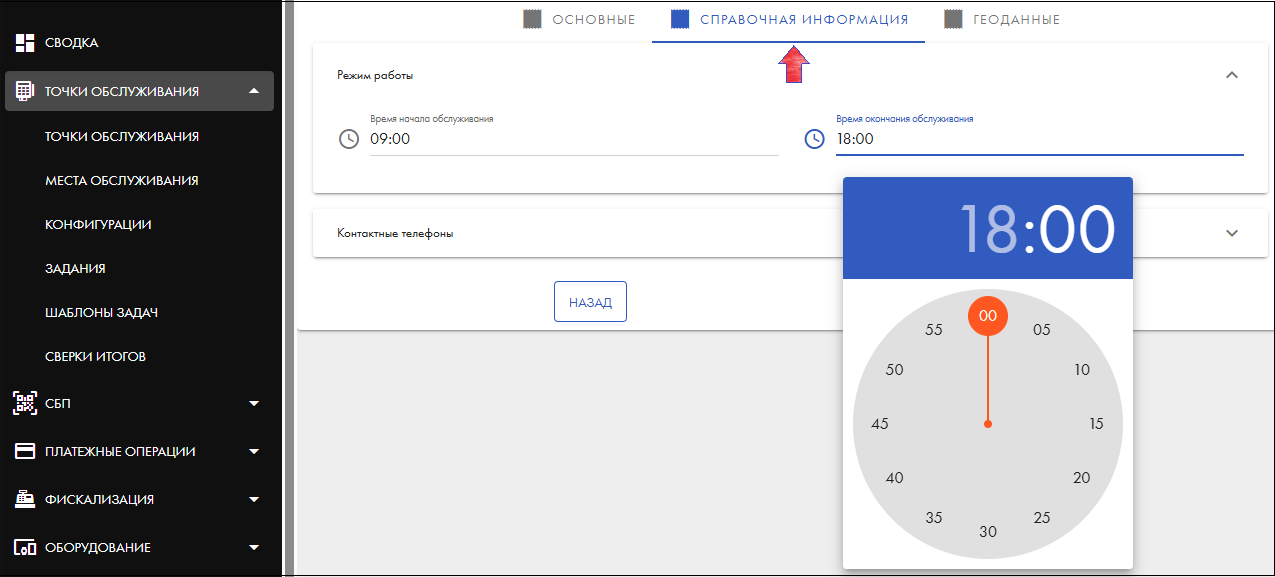This screenshot has height=577, width=1275.
Task: Open the Геоданные tab
Action: pos(1002,20)
